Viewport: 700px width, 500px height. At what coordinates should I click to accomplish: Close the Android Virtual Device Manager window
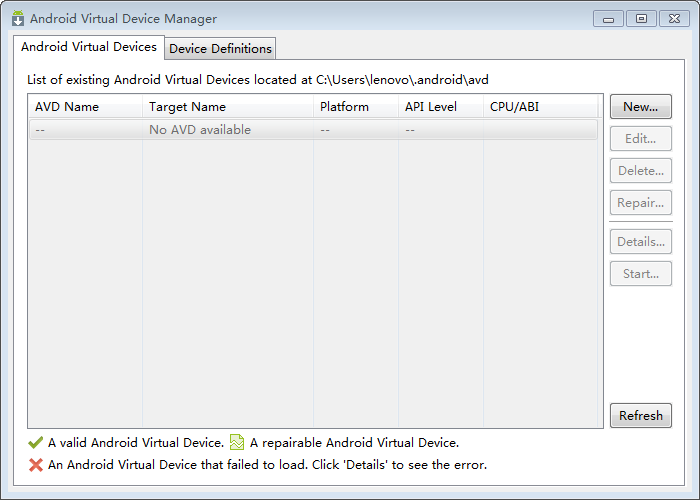point(675,19)
